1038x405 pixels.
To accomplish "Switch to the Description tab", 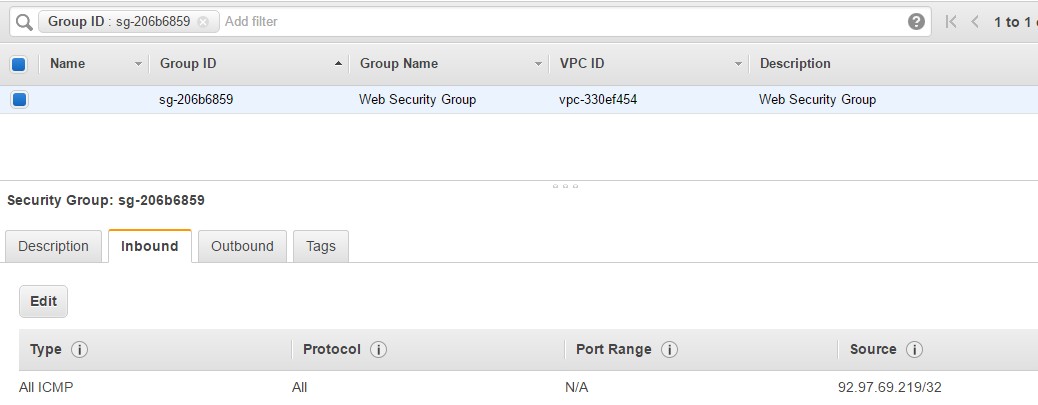I will click(53, 246).
